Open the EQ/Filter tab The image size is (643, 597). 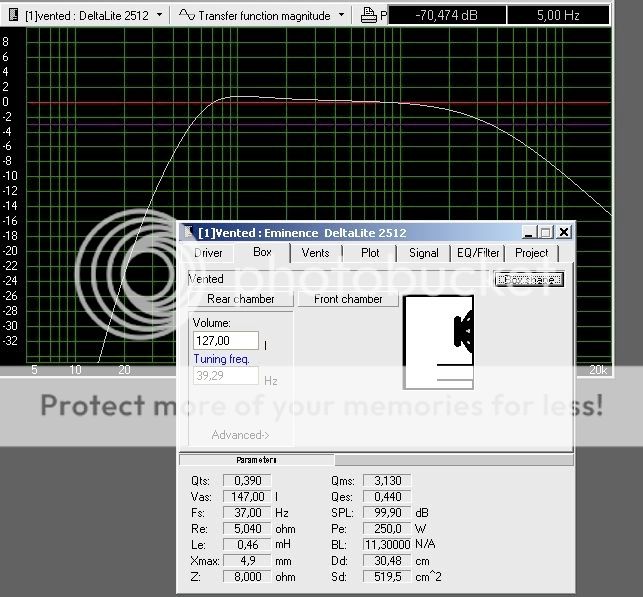[x=478, y=253]
